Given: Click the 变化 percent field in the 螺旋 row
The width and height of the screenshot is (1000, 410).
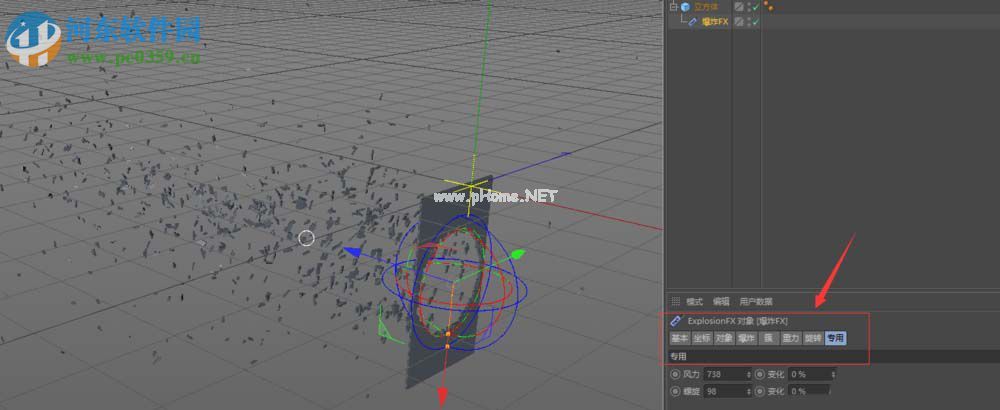Looking at the screenshot, I should click(x=808, y=391).
